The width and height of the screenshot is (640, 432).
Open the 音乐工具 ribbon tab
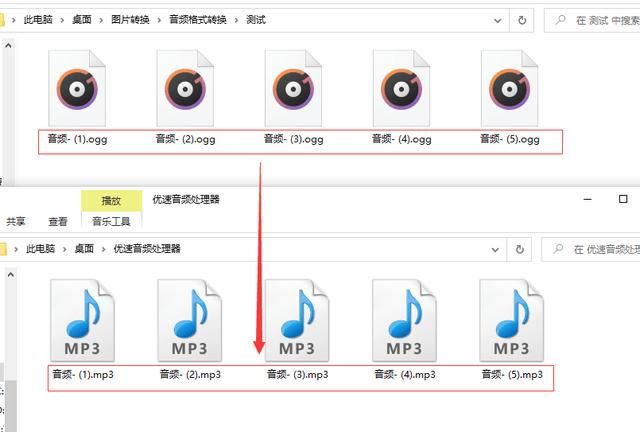111,222
